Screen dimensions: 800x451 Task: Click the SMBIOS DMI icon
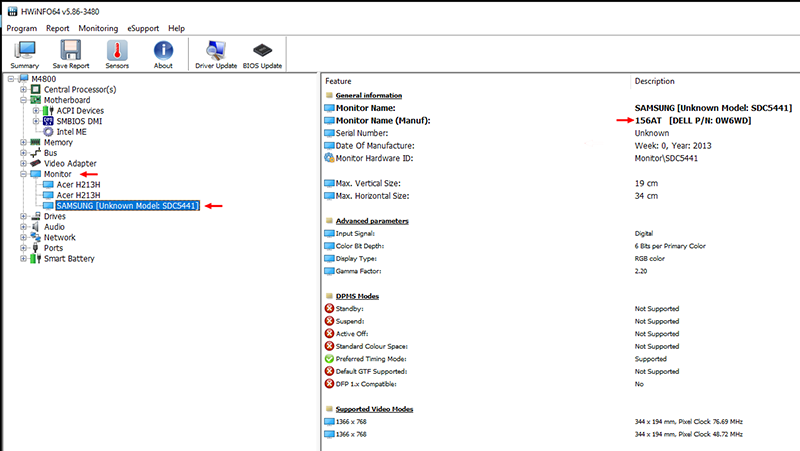click(x=48, y=121)
